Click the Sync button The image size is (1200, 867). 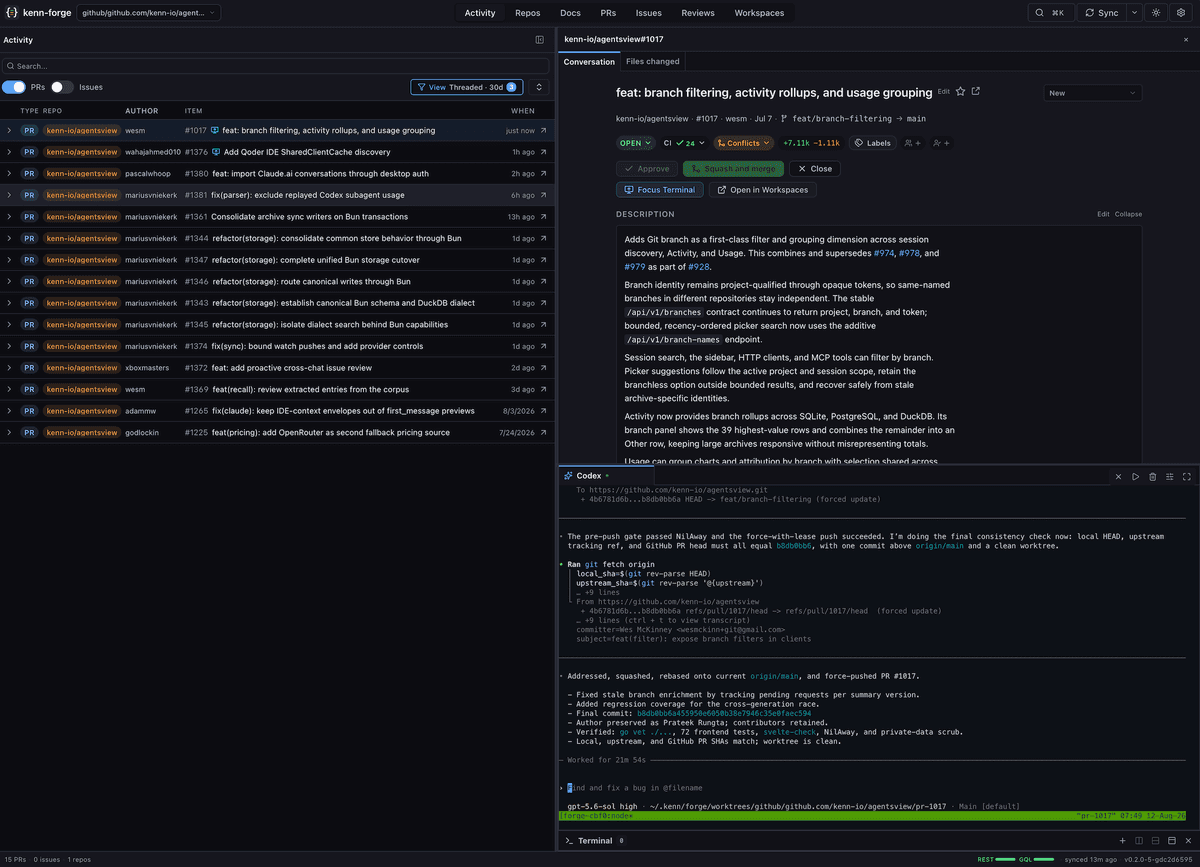click(1101, 13)
